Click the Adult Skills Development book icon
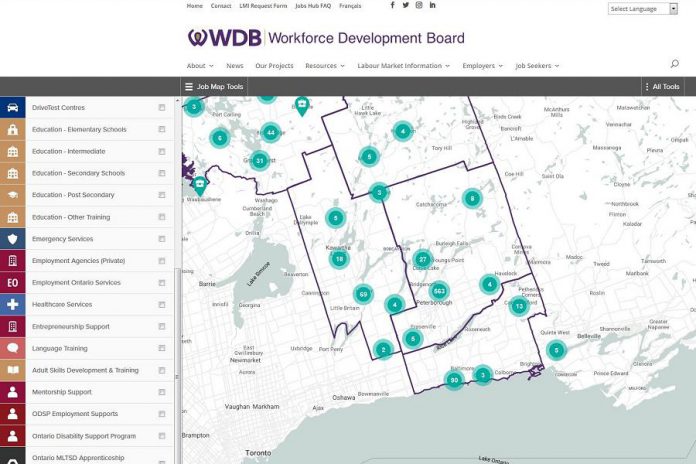 12,370
